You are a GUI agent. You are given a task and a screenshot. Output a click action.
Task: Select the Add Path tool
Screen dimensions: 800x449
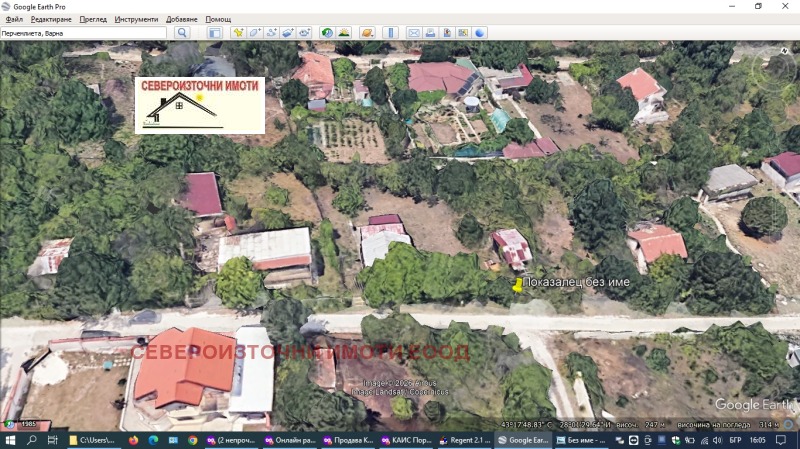point(271,33)
